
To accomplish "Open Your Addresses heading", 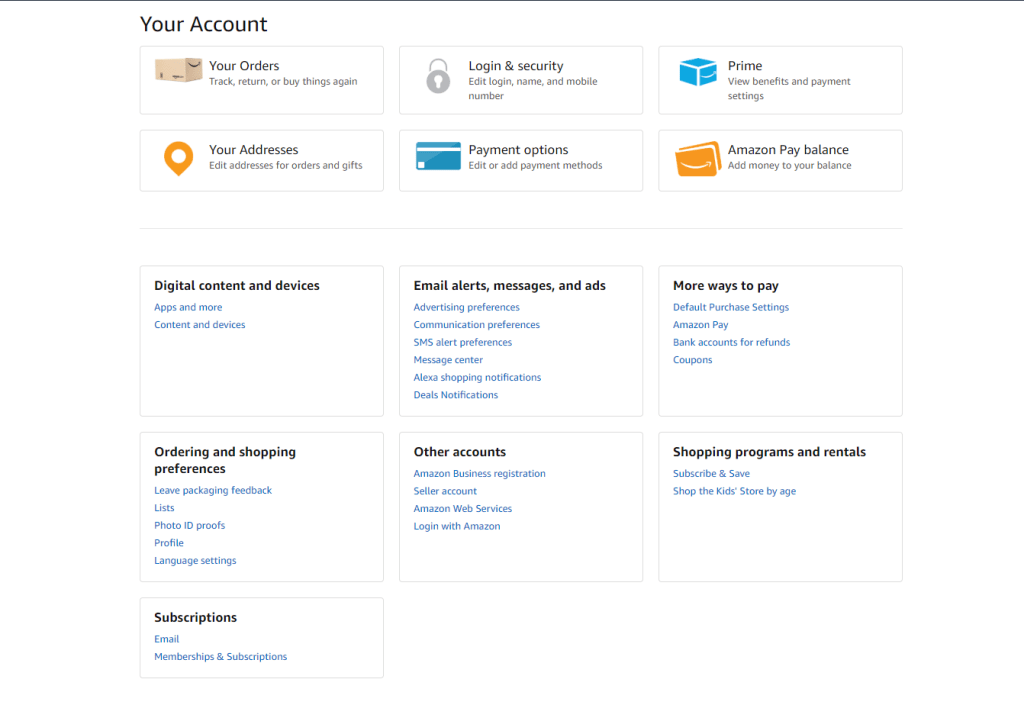I will (253, 150).
